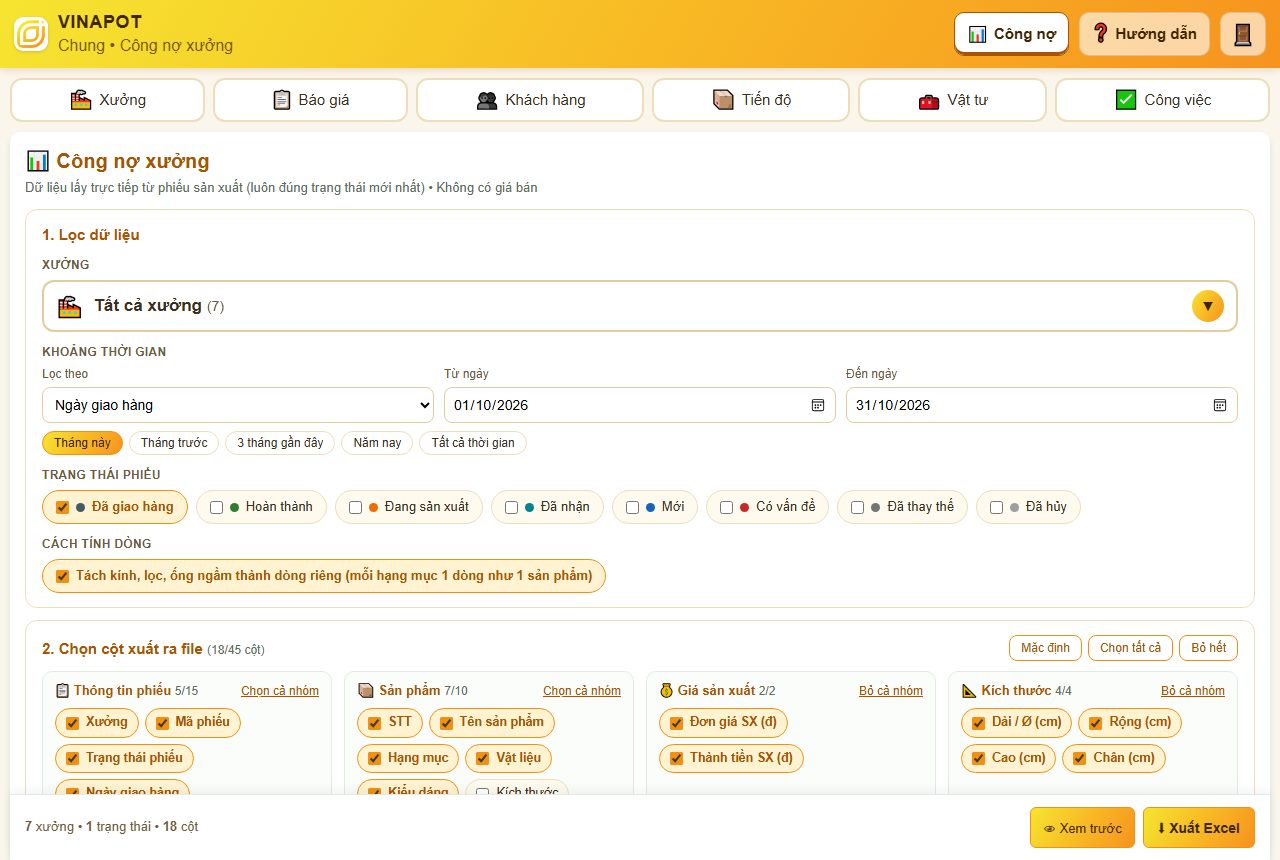Open the Hướng dẫn help button

coord(1144,34)
